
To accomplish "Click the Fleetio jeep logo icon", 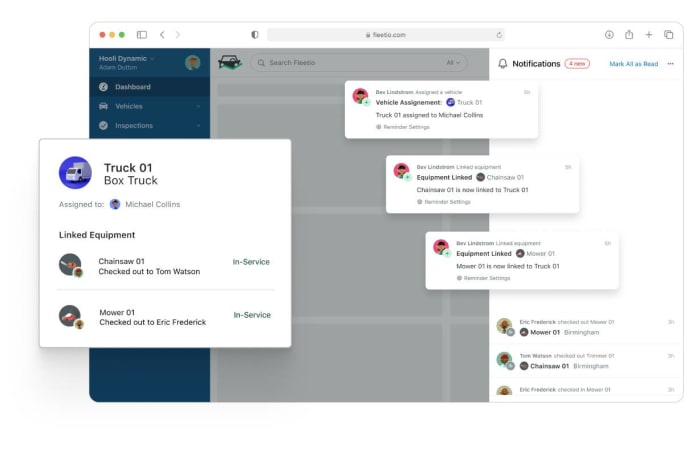I will point(230,62).
